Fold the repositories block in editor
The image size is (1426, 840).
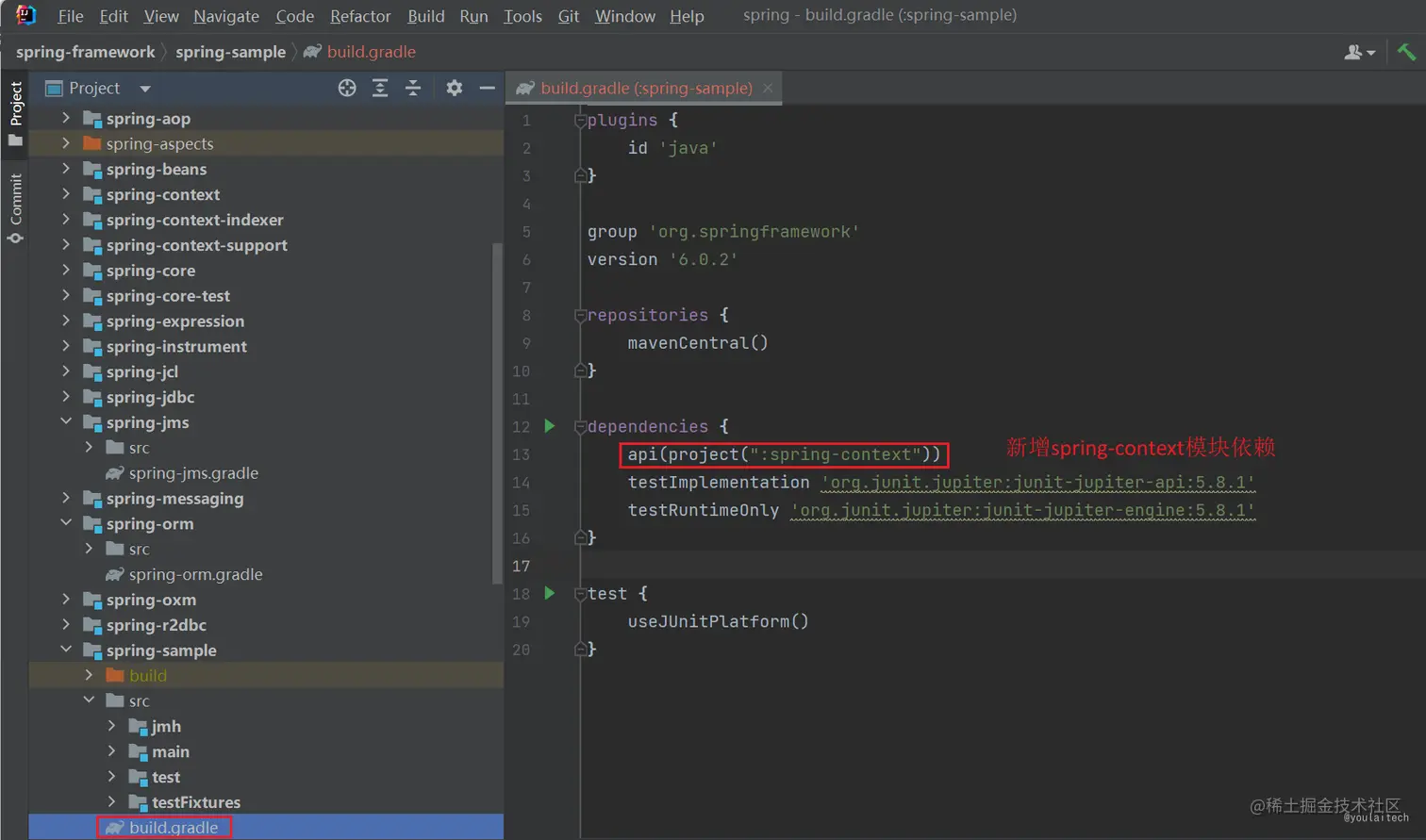[x=580, y=316]
